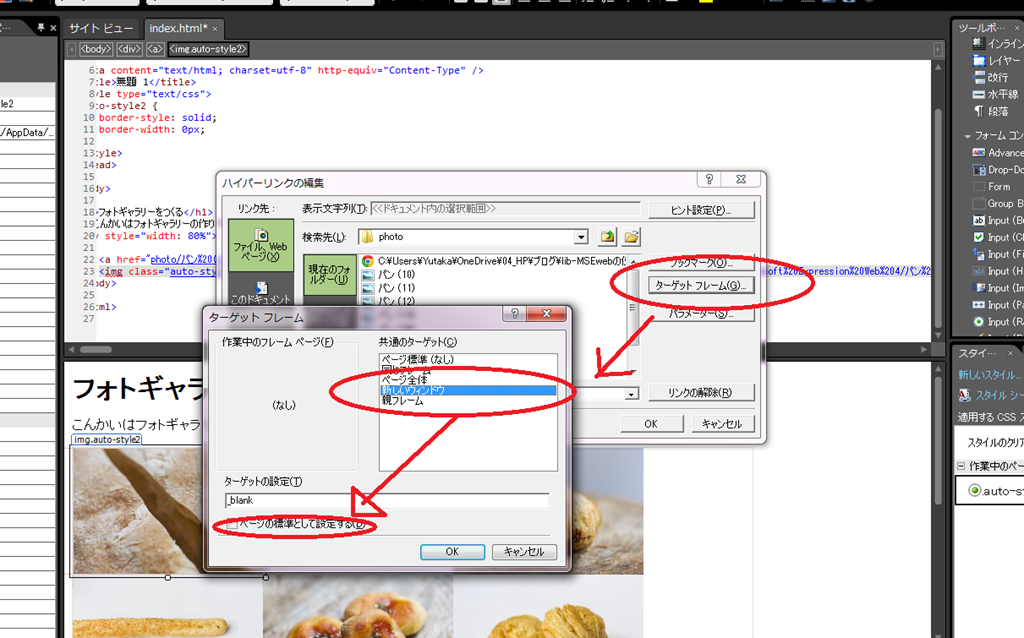Click キャンセル in ハイパーリンクの編集 dialog
Image resolution: width=1024 pixels, height=638 pixels.
[x=722, y=424]
